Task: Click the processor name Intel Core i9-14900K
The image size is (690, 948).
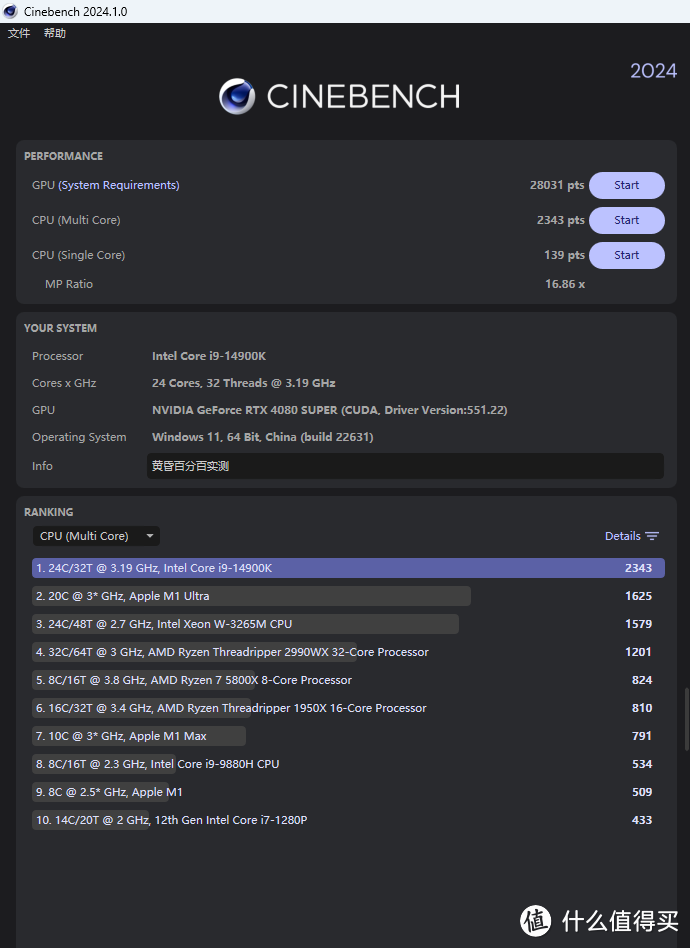Action: pyautogui.click(x=209, y=356)
